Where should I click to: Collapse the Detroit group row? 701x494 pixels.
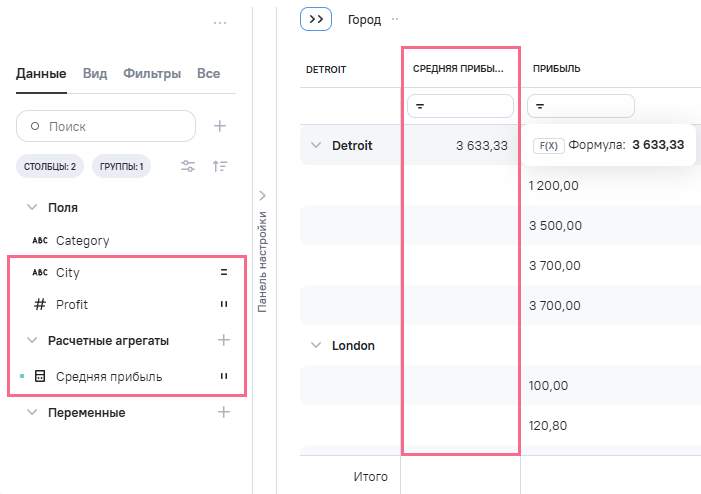317,146
